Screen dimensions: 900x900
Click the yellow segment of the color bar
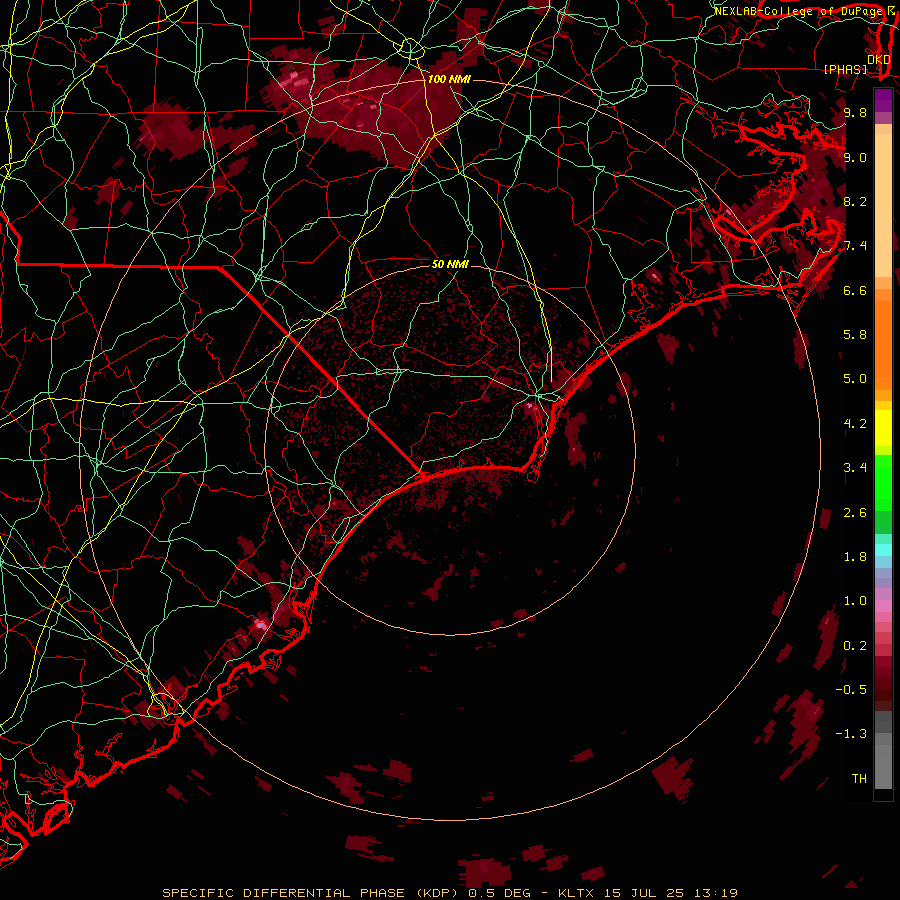point(883,428)
